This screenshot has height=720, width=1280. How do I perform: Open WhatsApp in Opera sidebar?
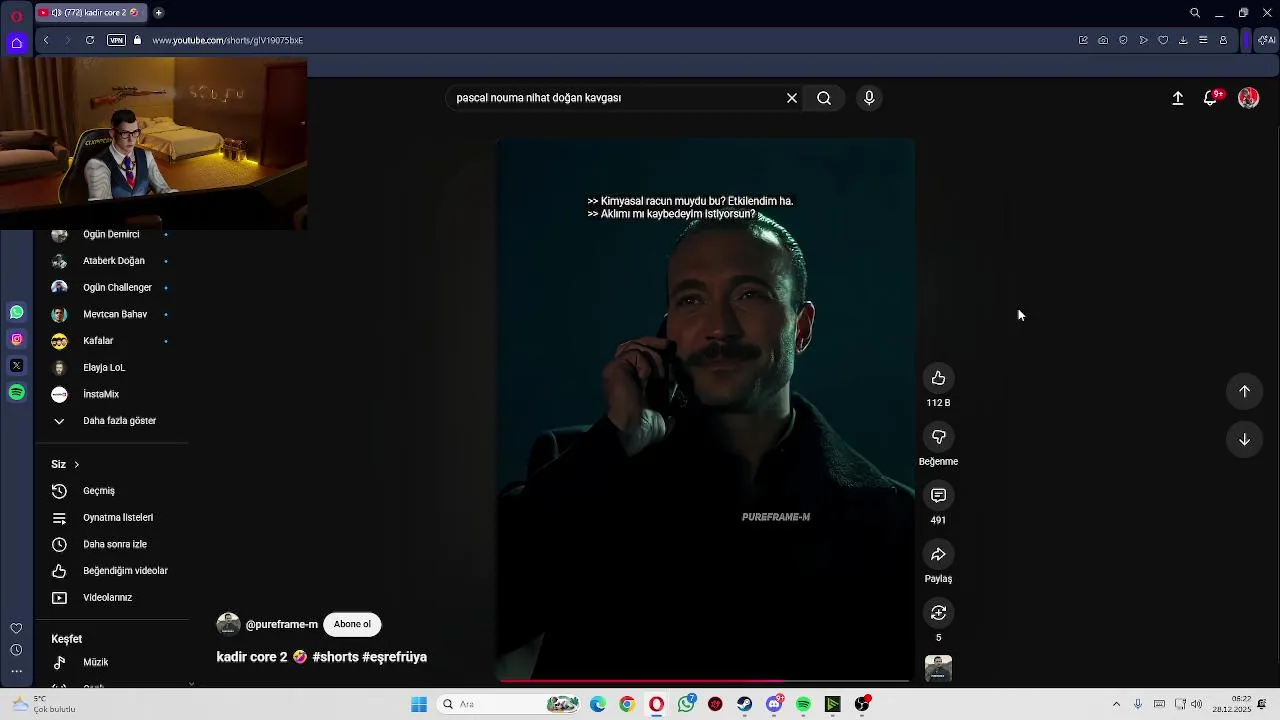tap(16, 313)
